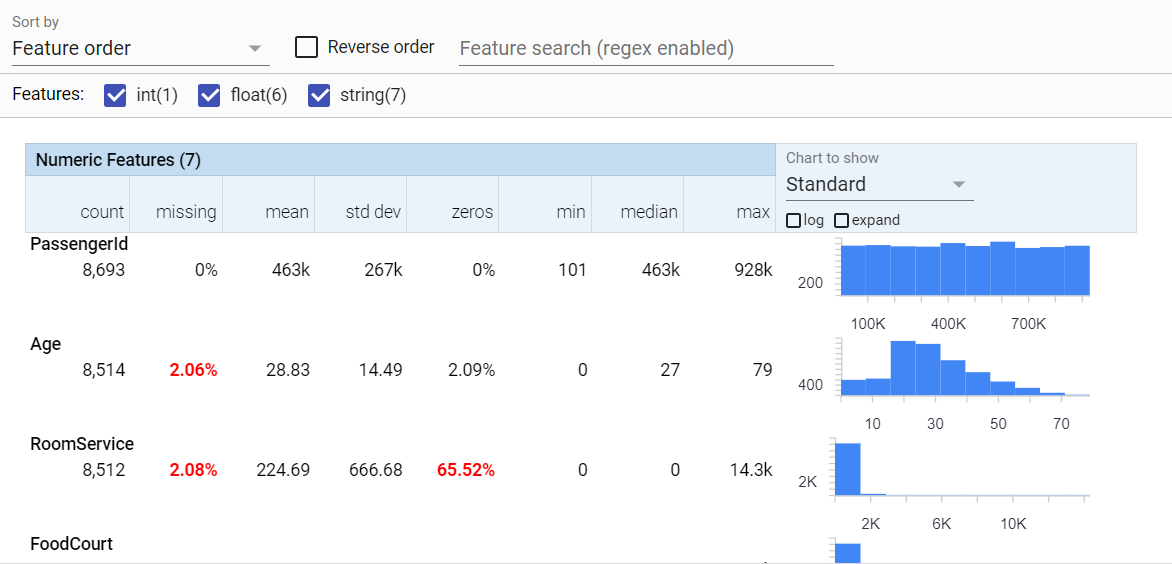Enable the Reverse order checkbox
Viewport: 1172px width, 564px height.
pos(307,47)
